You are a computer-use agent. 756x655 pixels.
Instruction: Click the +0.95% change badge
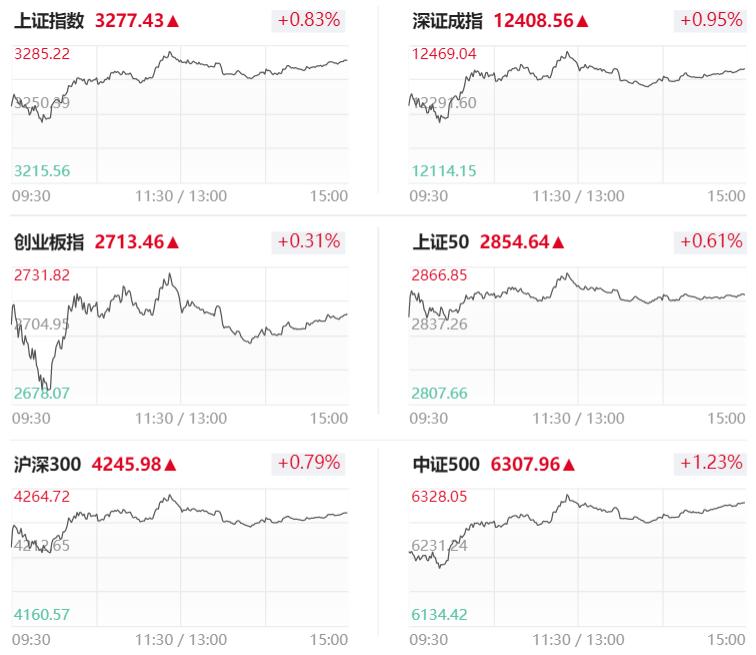click(711, 20)
